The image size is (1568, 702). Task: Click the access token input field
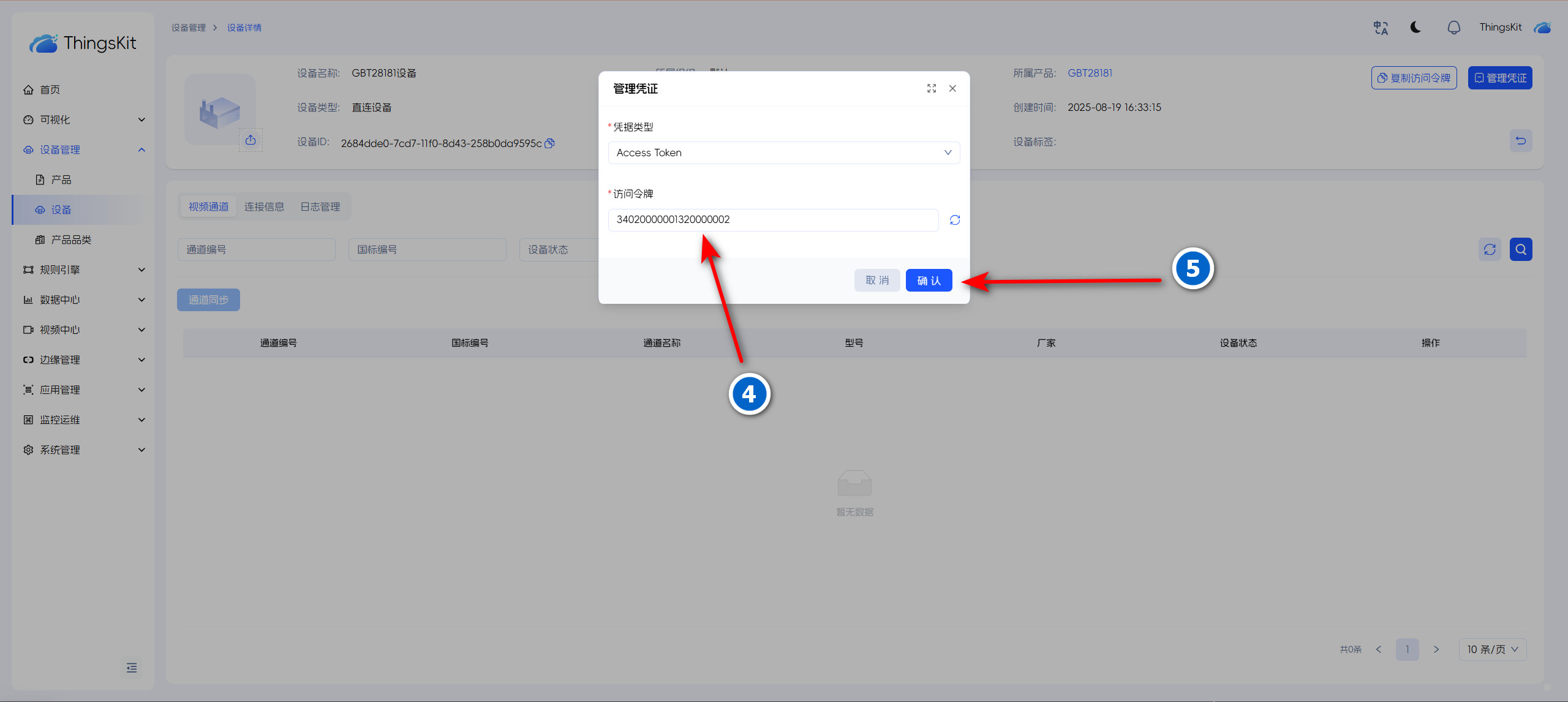tap(772, 220)
